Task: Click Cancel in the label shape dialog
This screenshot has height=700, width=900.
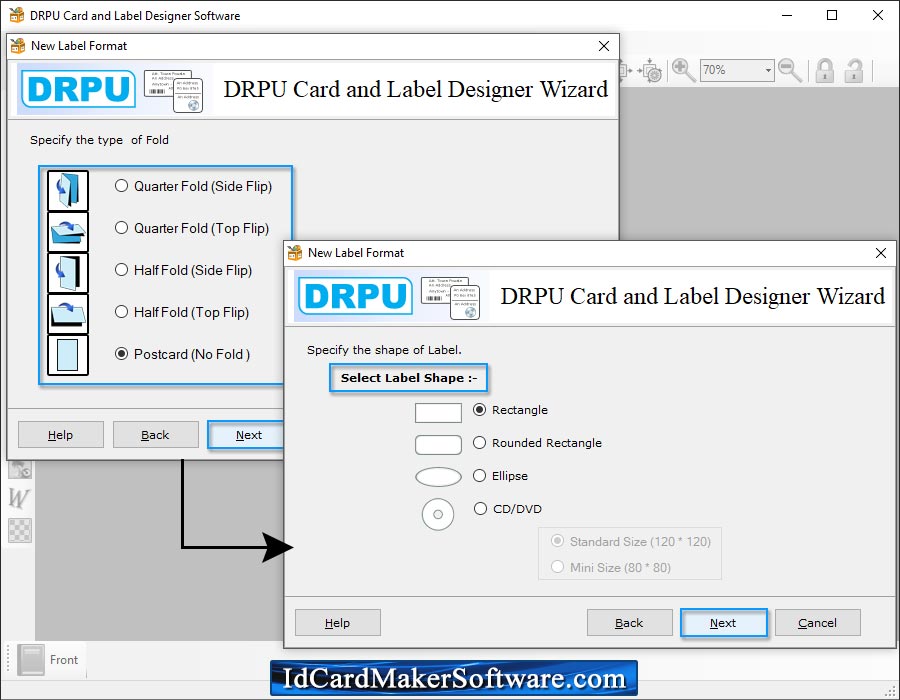Action: [x=817, y=623]
